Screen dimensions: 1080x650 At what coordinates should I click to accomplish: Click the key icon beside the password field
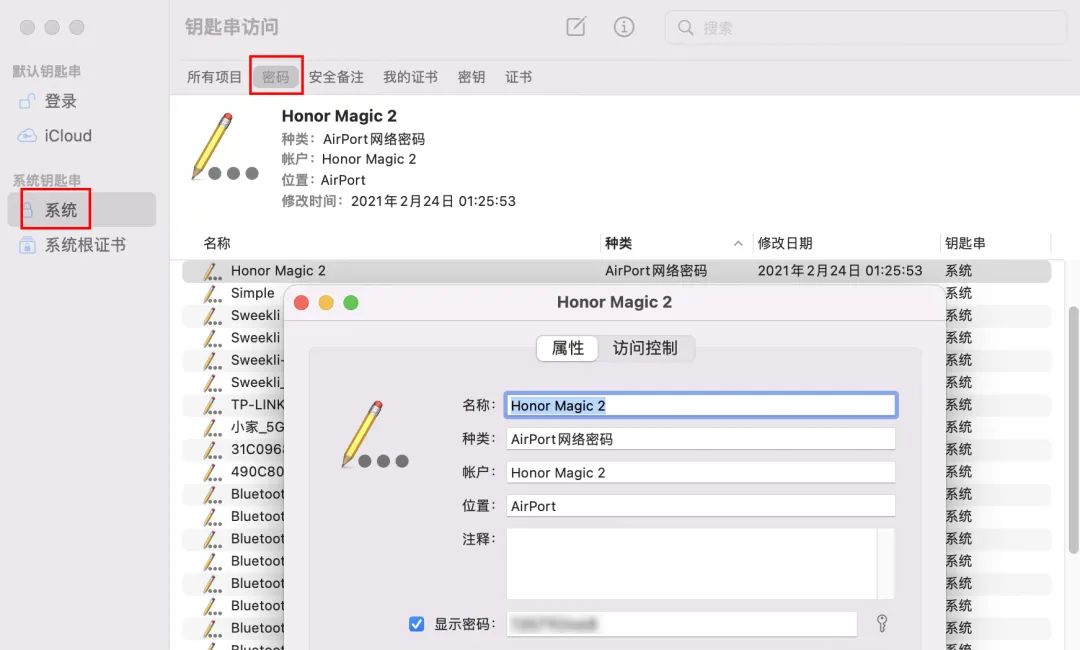click(881, 623)
